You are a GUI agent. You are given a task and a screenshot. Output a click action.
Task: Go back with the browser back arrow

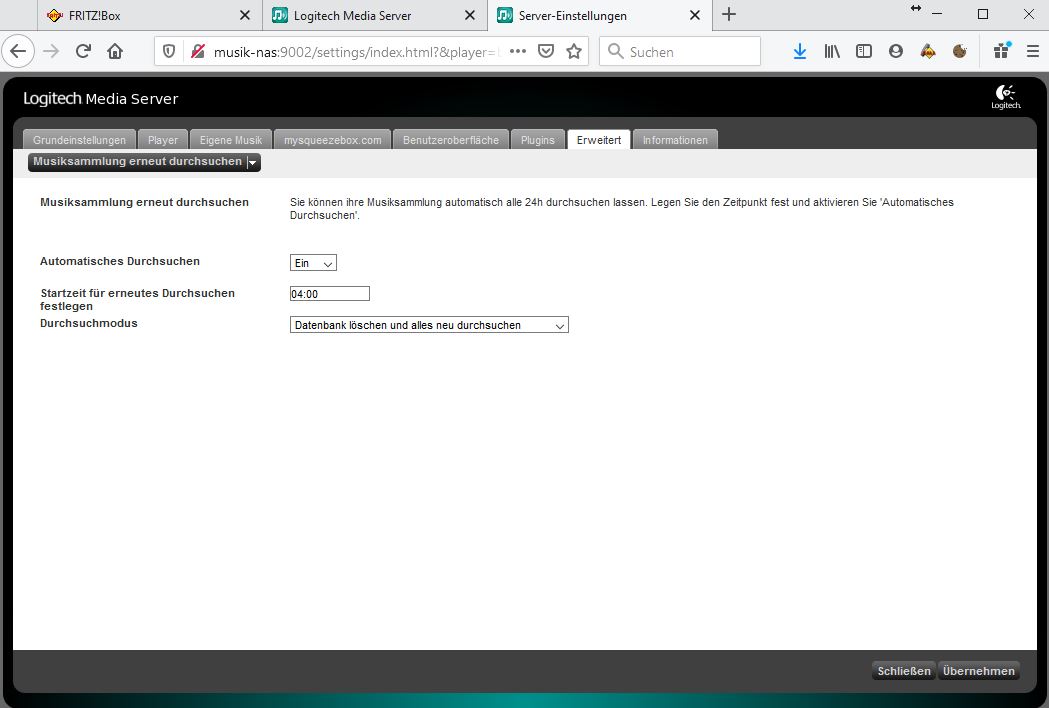pyautogui.click(x=18, y=52)
